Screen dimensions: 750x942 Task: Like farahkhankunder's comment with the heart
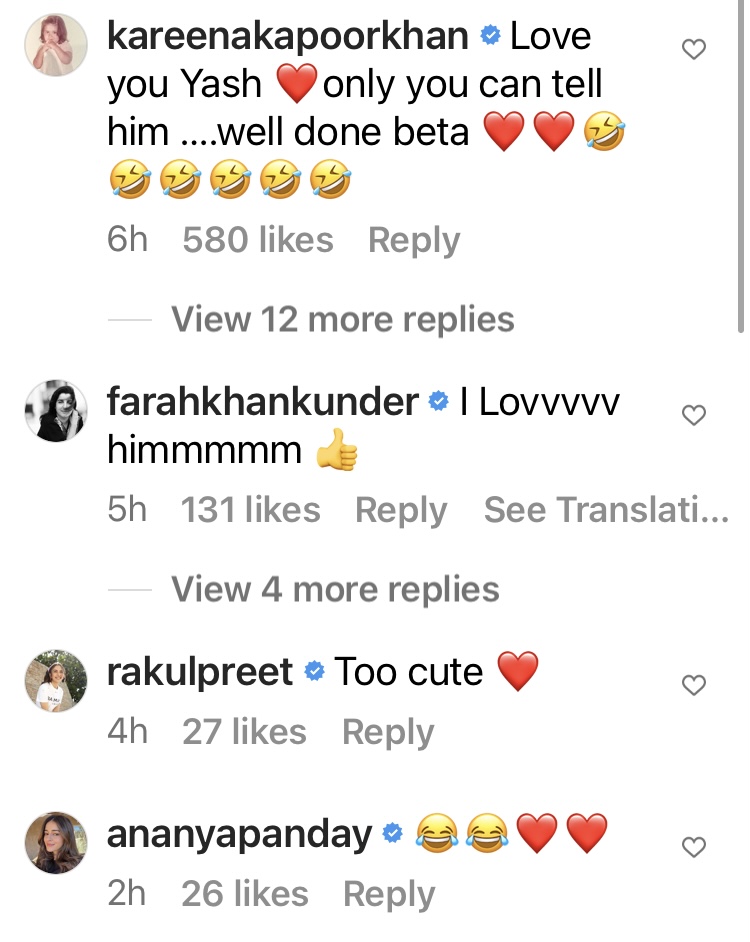click(x=693, y=415)
